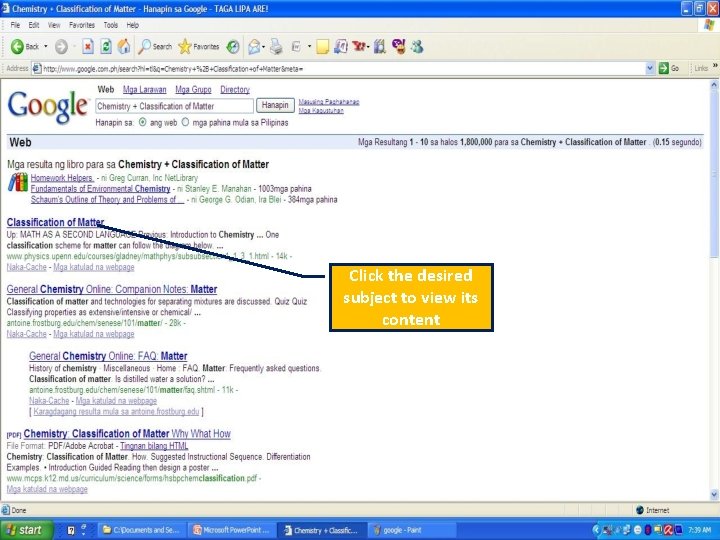Open "Schaum's Outline of Theory and Problems" link
The image size is (720, 540).
point(107,200)
